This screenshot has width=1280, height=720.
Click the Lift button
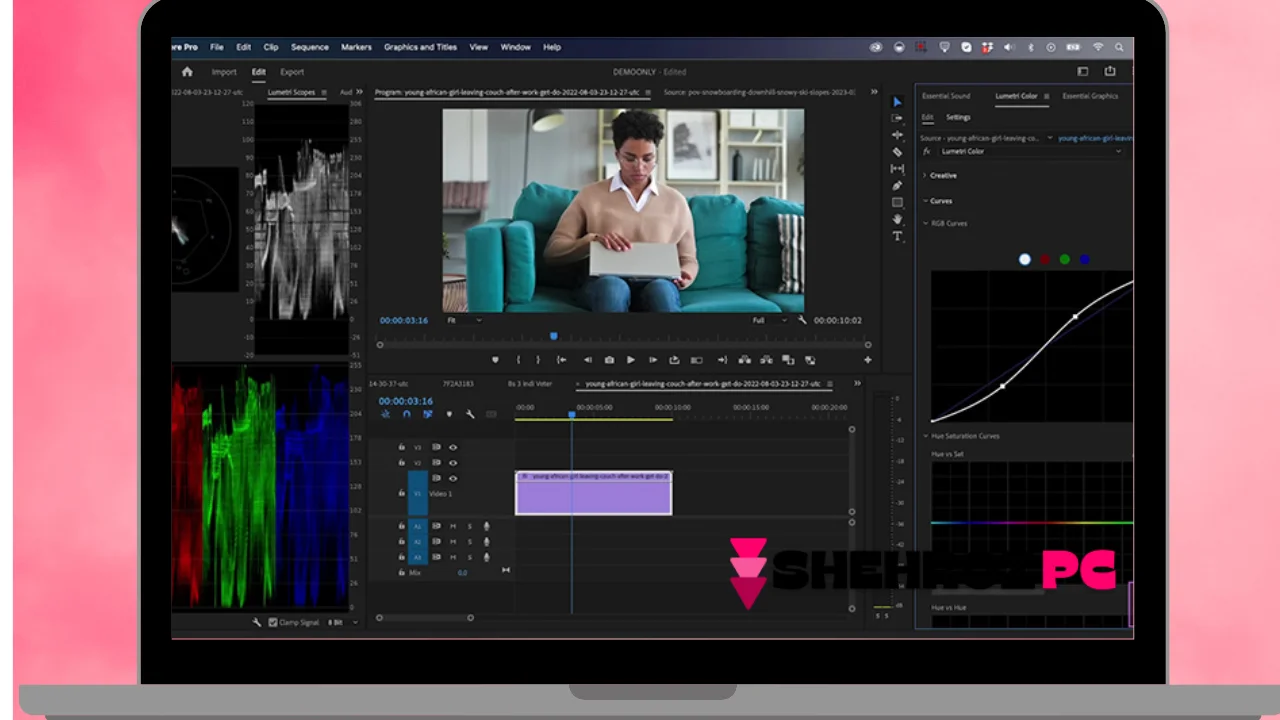coord(744,360)
